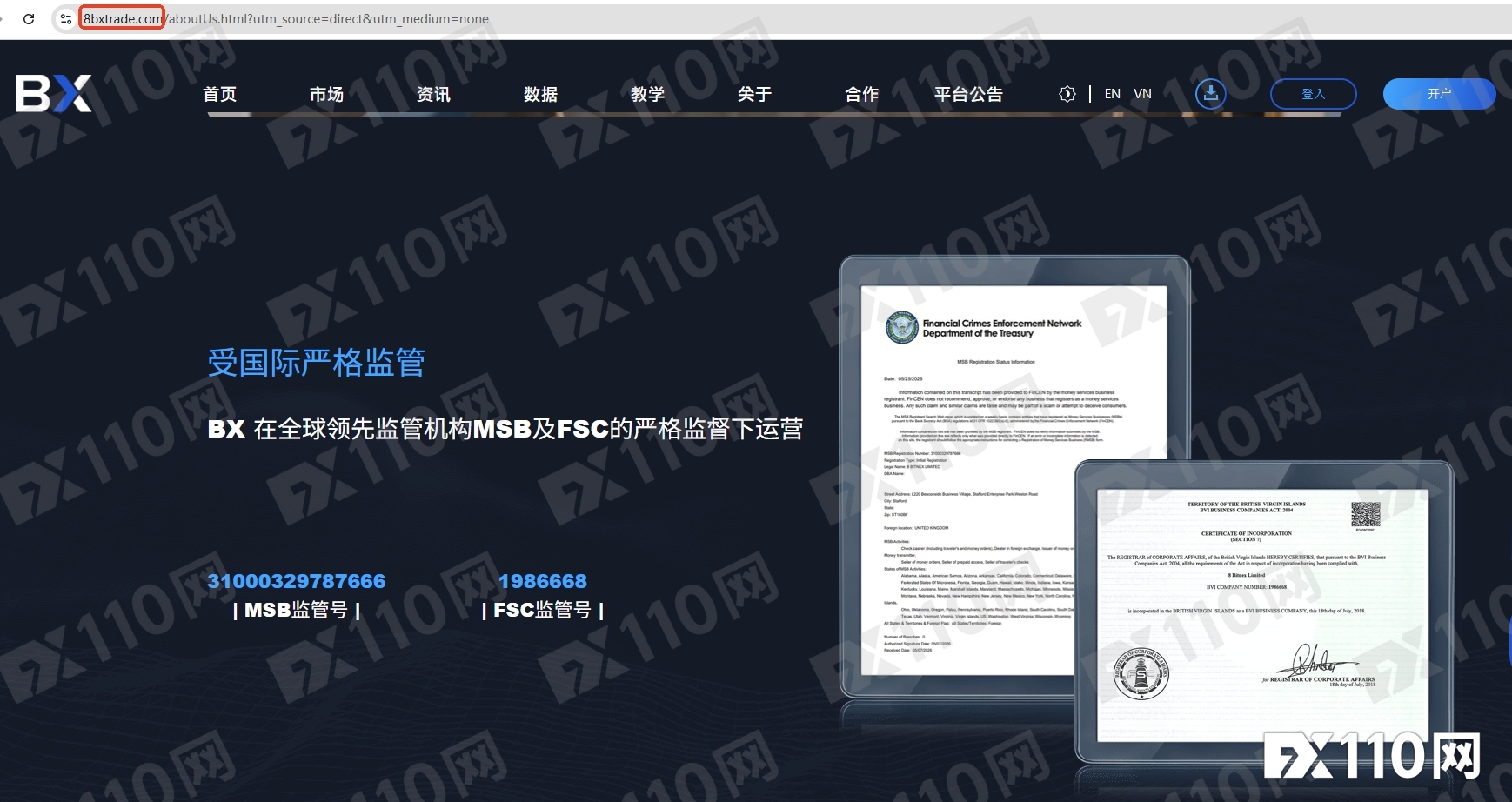Click the QR code on BVI certificate

tap(1366, 514)
